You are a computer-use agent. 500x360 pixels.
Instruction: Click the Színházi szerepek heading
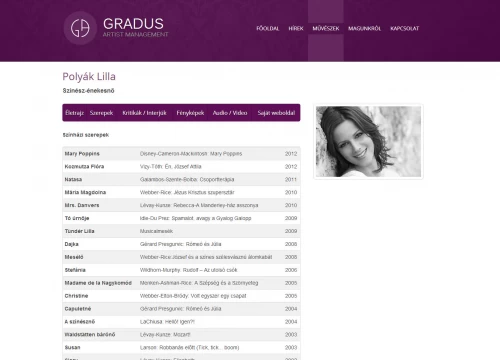pos(86,135)
